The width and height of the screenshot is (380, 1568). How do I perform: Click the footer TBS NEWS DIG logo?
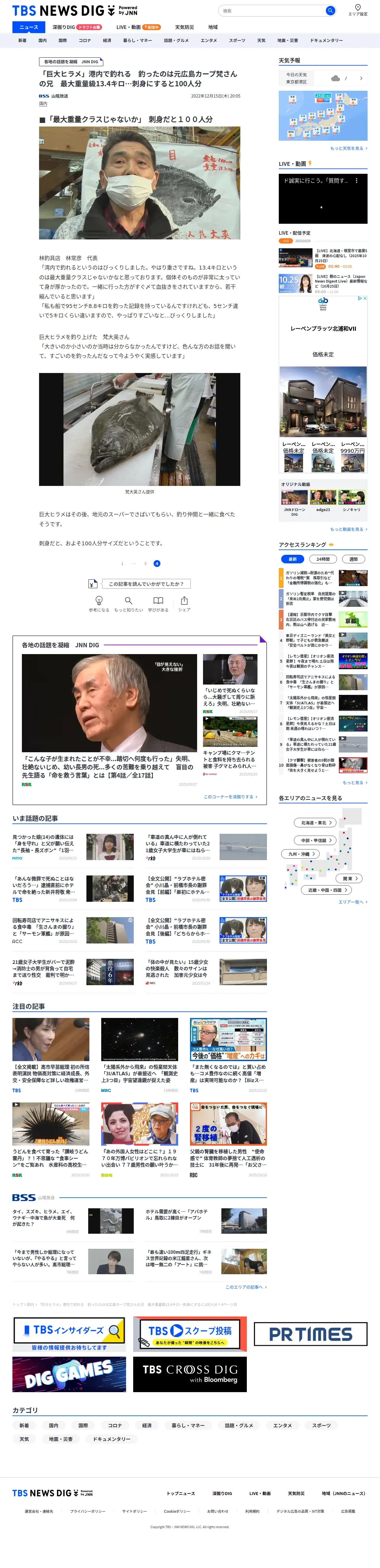(52, 1493)
